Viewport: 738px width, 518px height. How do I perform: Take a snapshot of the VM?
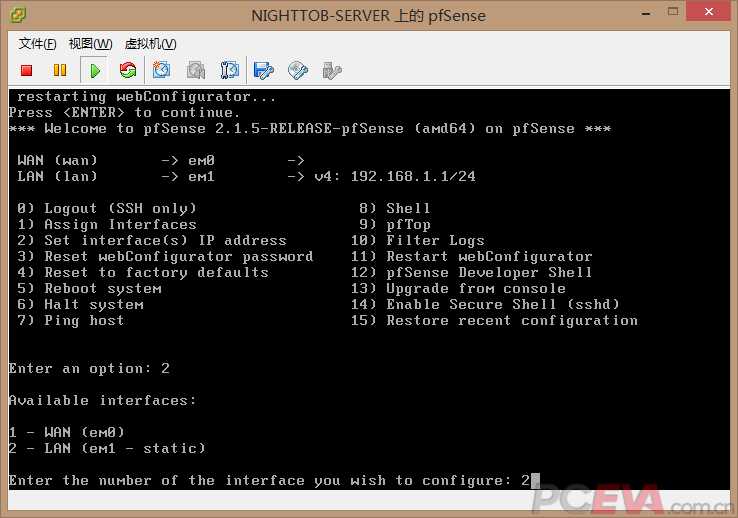pos(162,70)
